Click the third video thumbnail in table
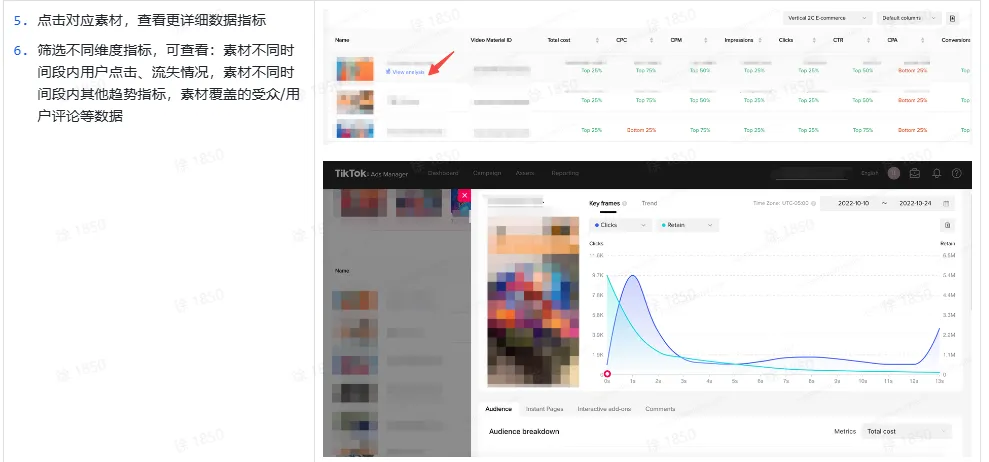 coord(354,129)
